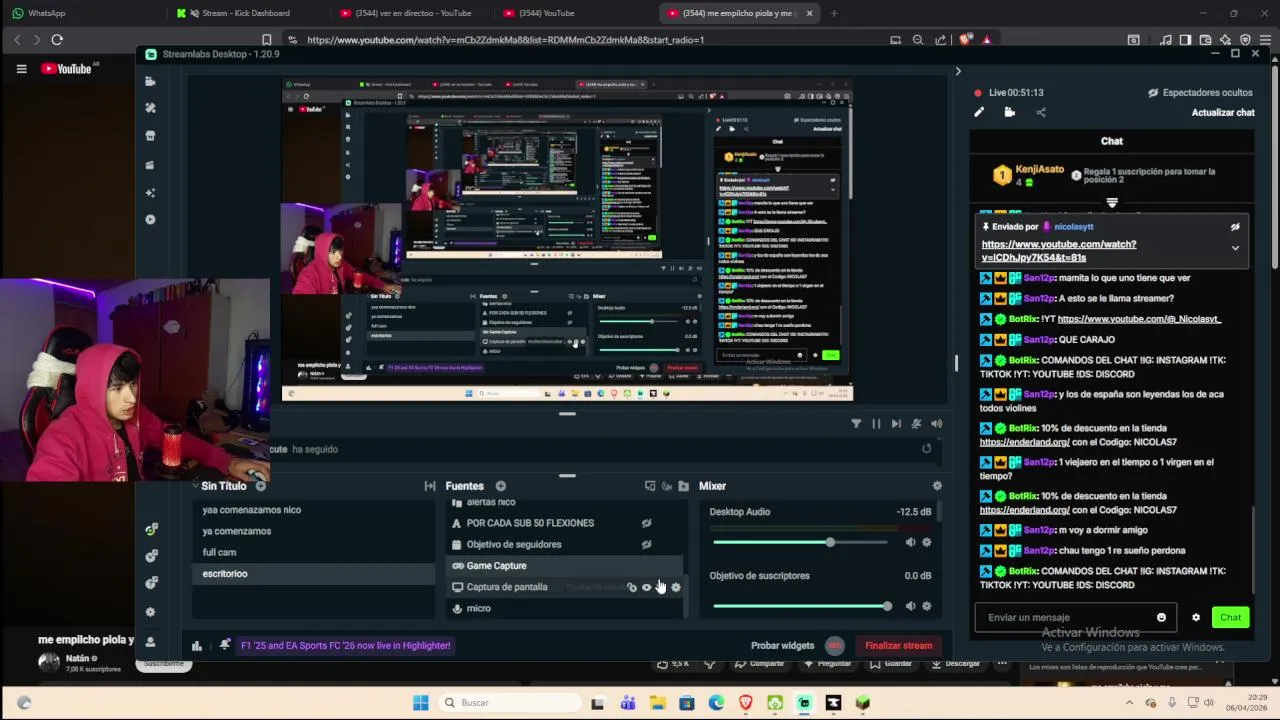Select the 'escritorioo' scene
1280x720 pixels.
point(312,574)
